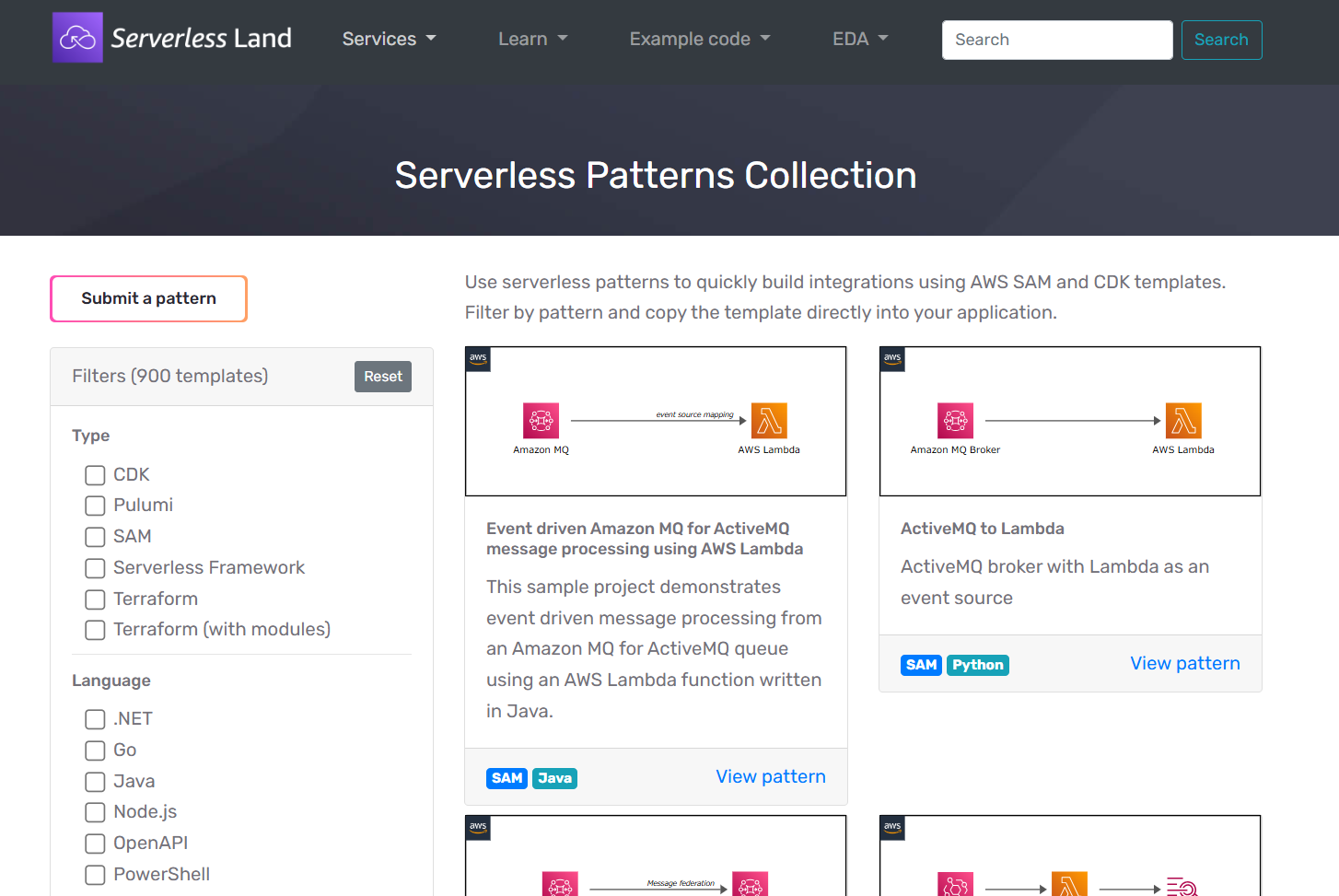Check Terraform (with modules) filter
Image resolution: width=1339 pixels, height=896 pixels.
95,630
